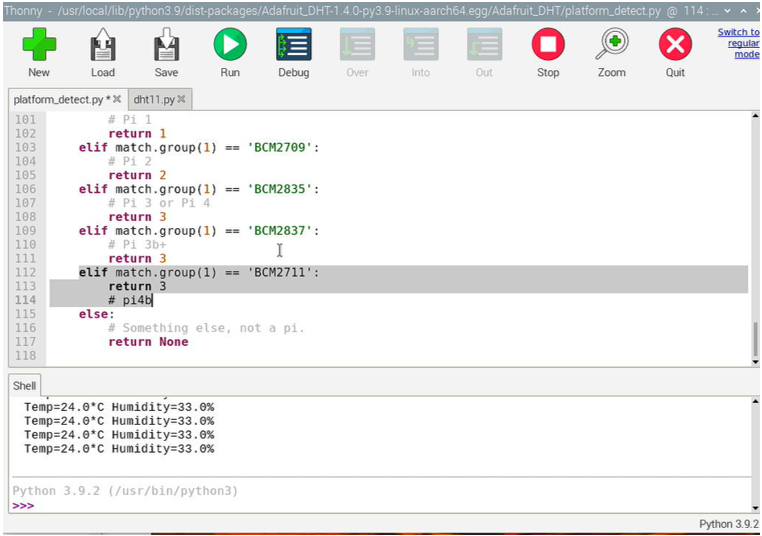Open Python 3.9.2 interpreter selector in status bar
The height and width of the screenshot is (536, 762).
(x=728, y=524)
